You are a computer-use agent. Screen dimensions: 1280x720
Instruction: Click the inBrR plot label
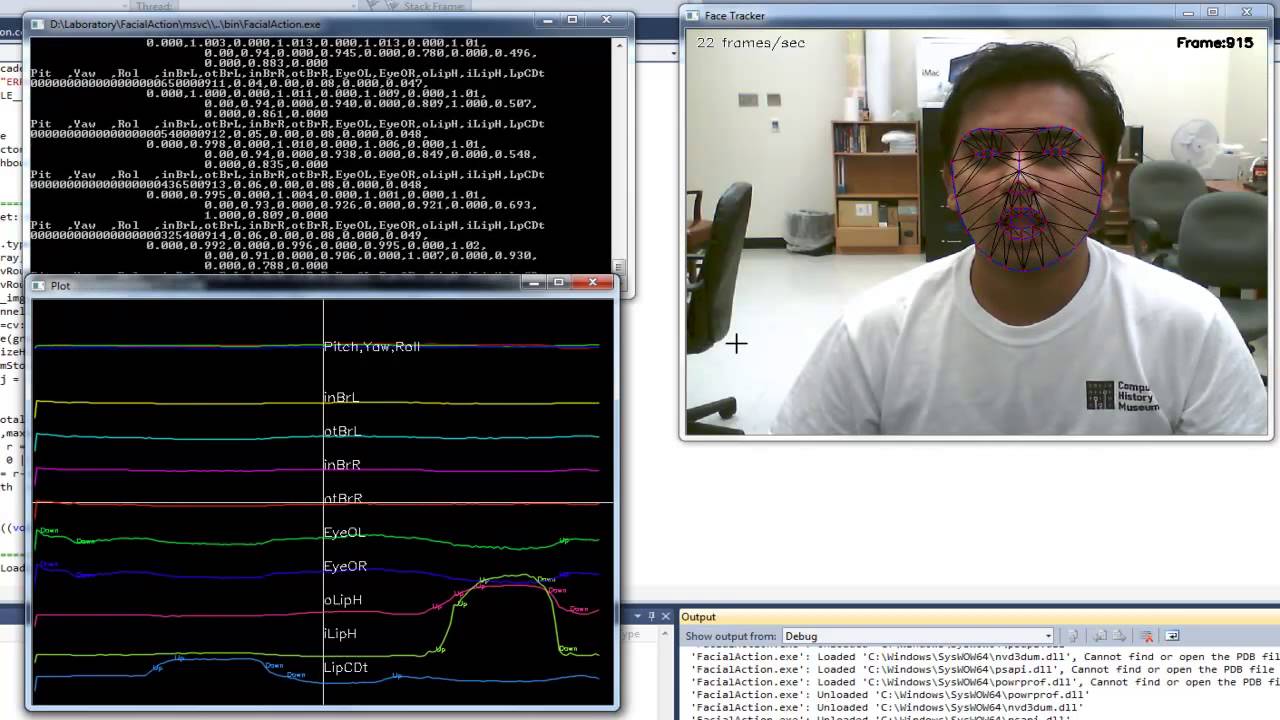pyautogui.click(x=342, y=465)
